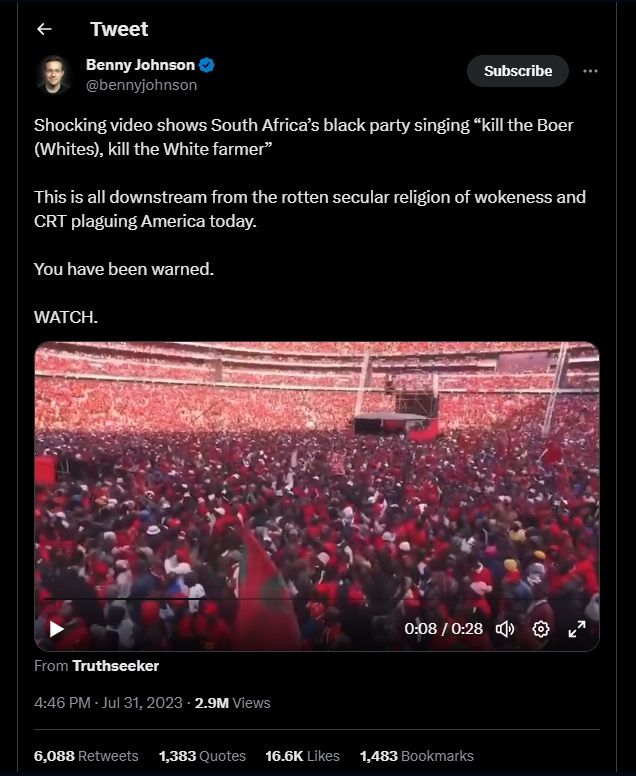Screen dimensions: 636x776
Task: Click the back arrow icon
Action: point(44,29)
